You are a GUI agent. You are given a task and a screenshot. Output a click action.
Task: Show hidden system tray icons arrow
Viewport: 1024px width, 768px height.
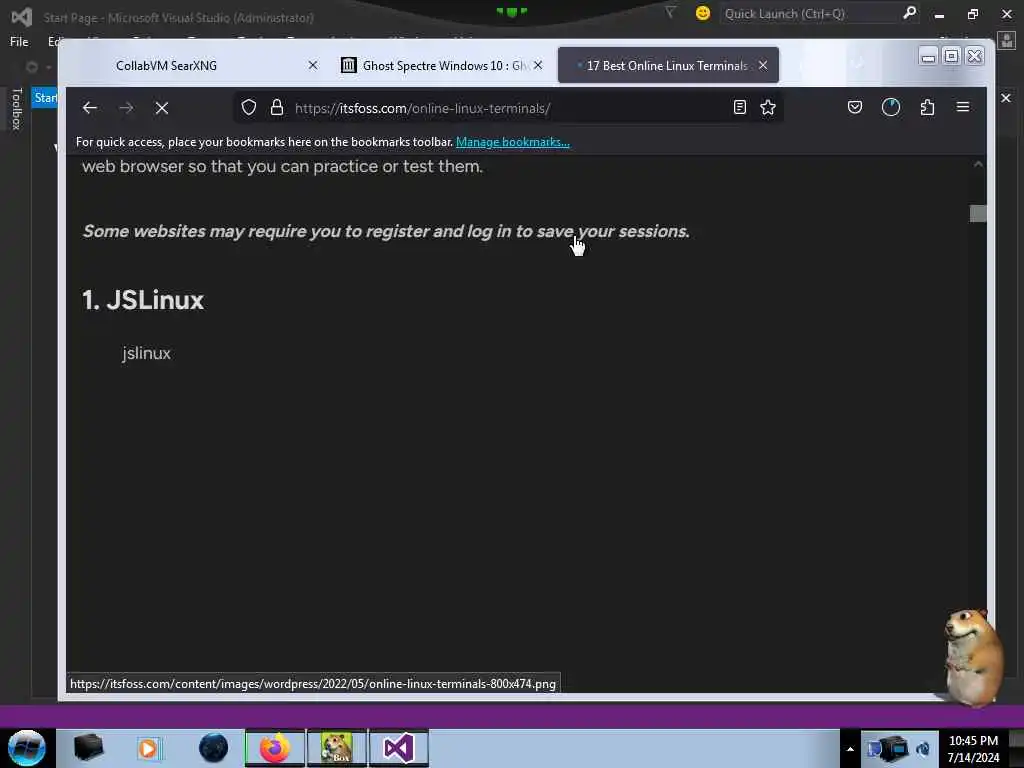pos(850,749)
